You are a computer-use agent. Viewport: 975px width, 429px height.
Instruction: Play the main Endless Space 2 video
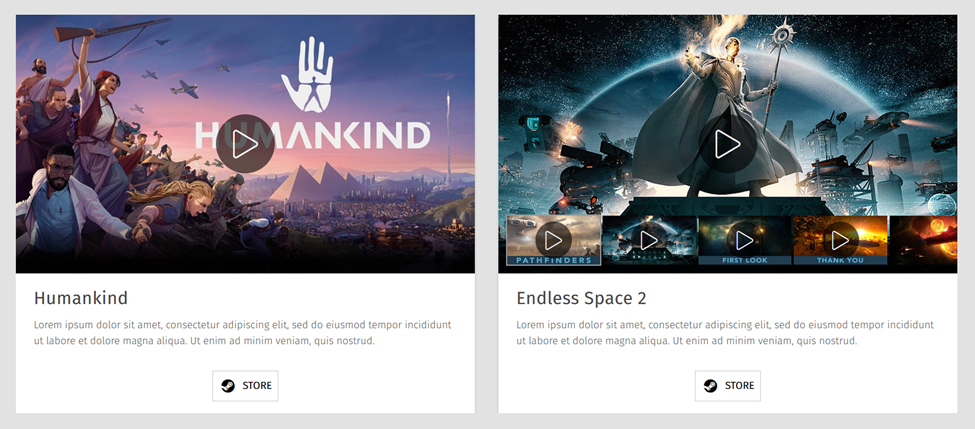tap(728, 144)
